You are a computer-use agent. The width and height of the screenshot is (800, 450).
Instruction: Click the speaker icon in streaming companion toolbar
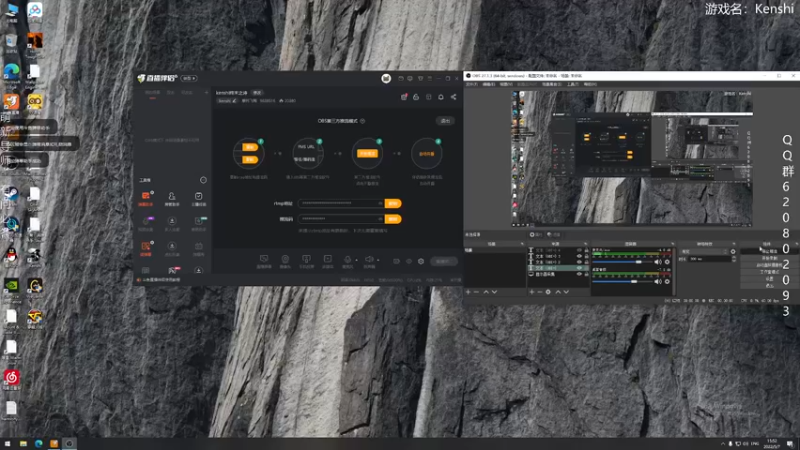(369, 260)
